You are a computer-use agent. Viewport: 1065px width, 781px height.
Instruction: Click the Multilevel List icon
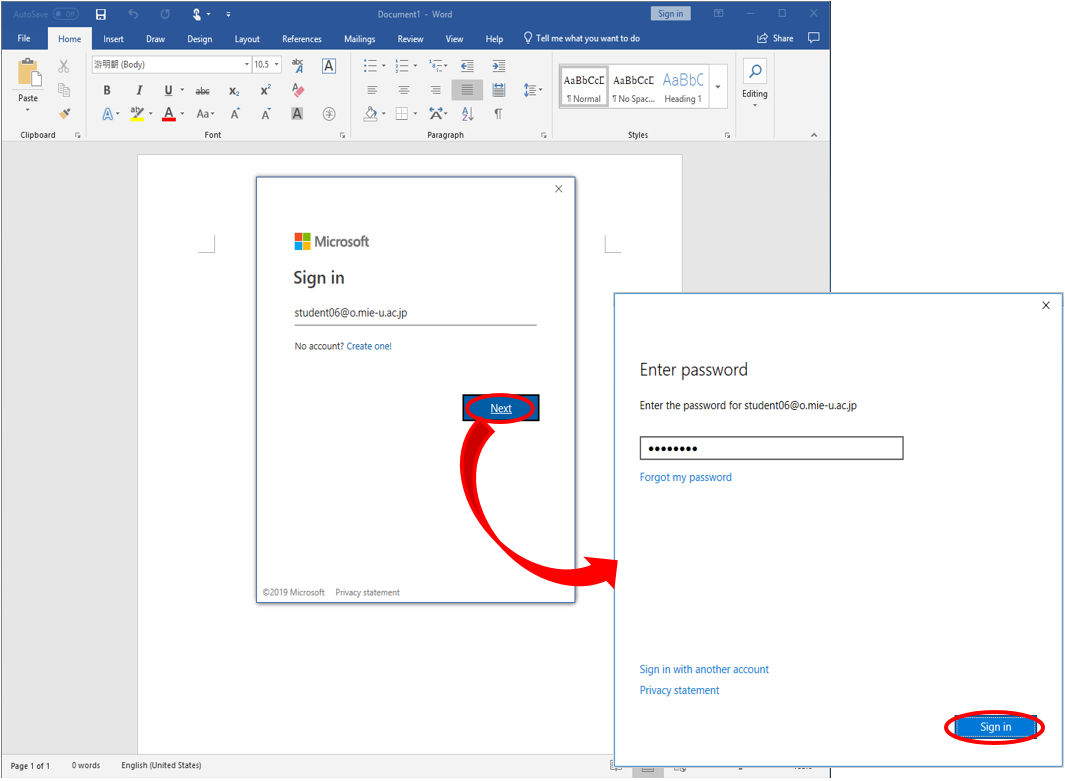coord(436,66)
